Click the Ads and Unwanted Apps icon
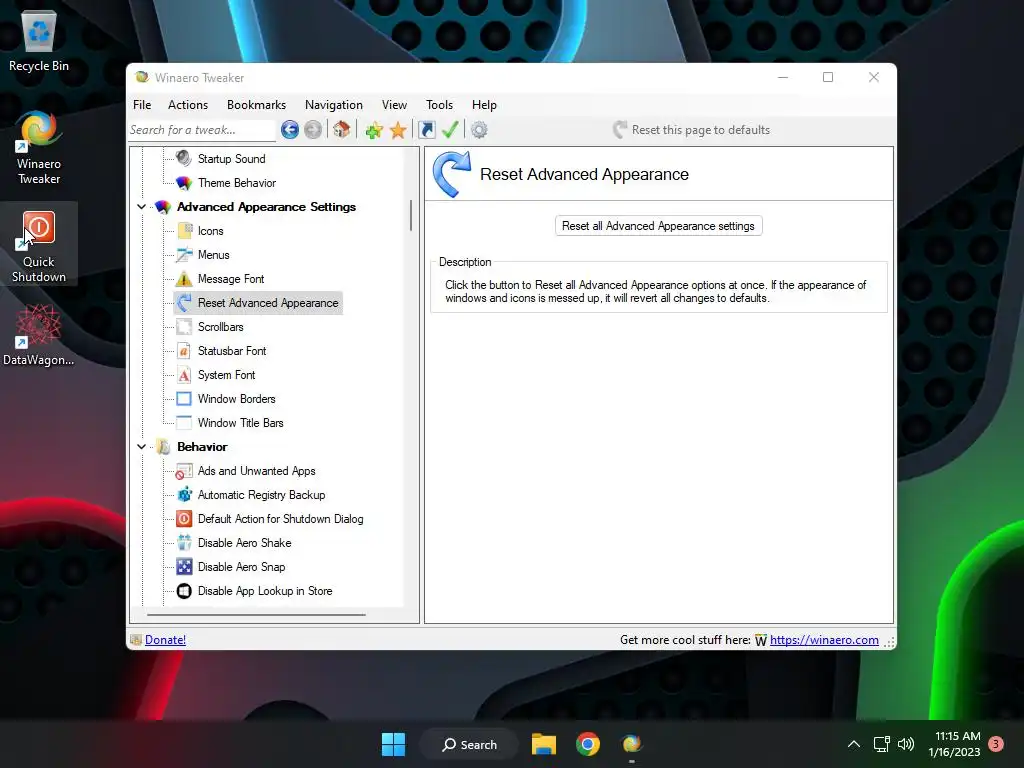Image resolution: width=1024 pixels, height=768 pixels. coord(184,471)
